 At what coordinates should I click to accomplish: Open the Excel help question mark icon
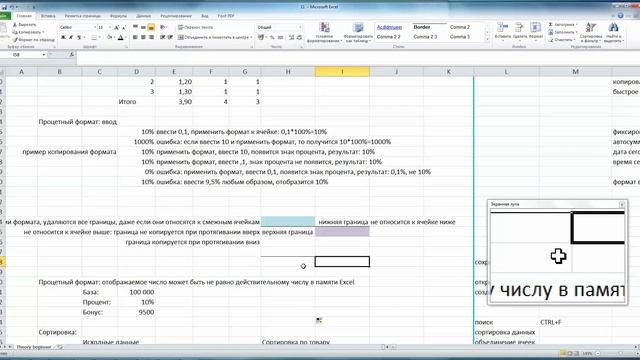click(x=620, y=16)
